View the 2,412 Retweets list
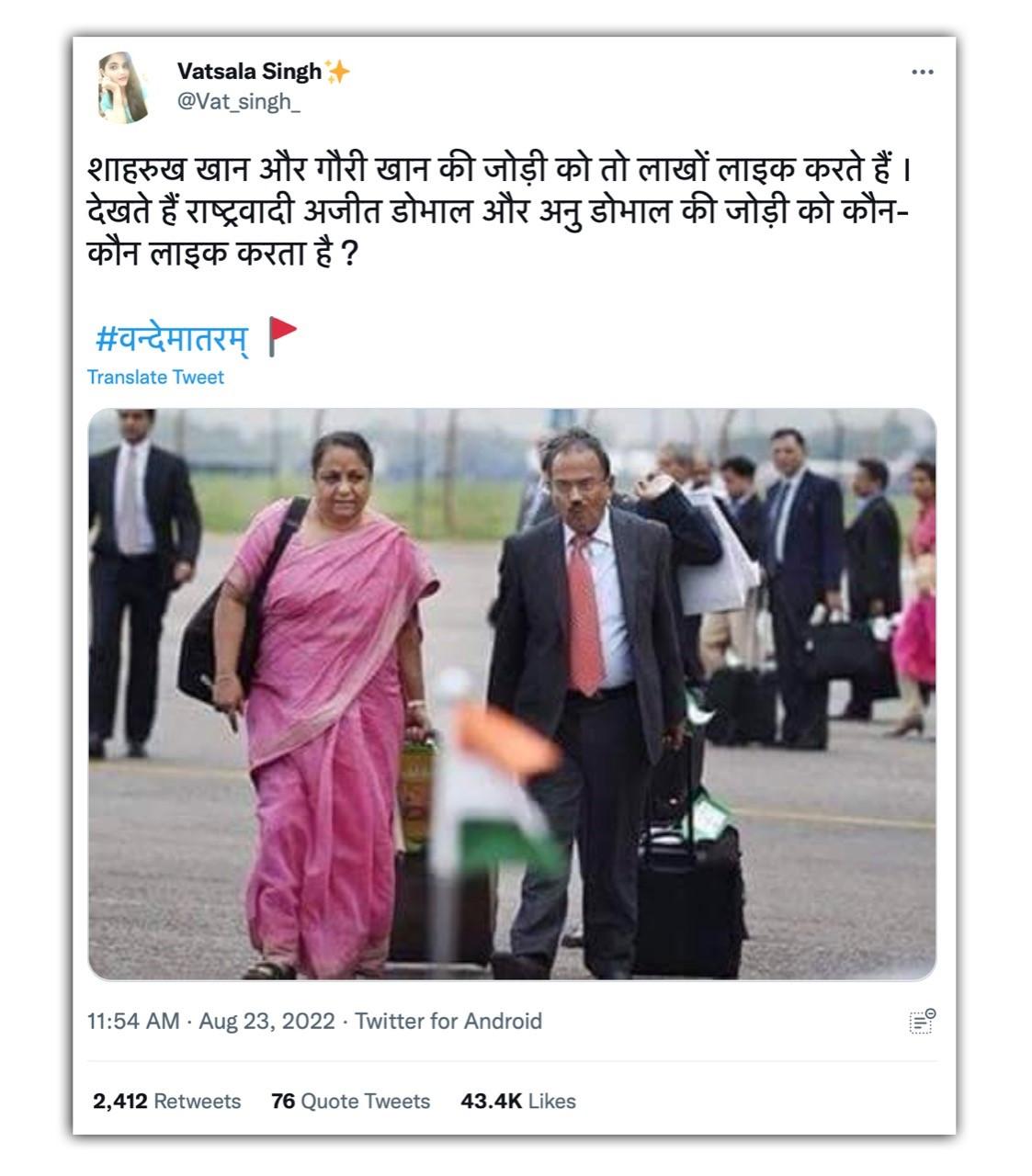The image size is (1032, 1176). [166, 1101]
